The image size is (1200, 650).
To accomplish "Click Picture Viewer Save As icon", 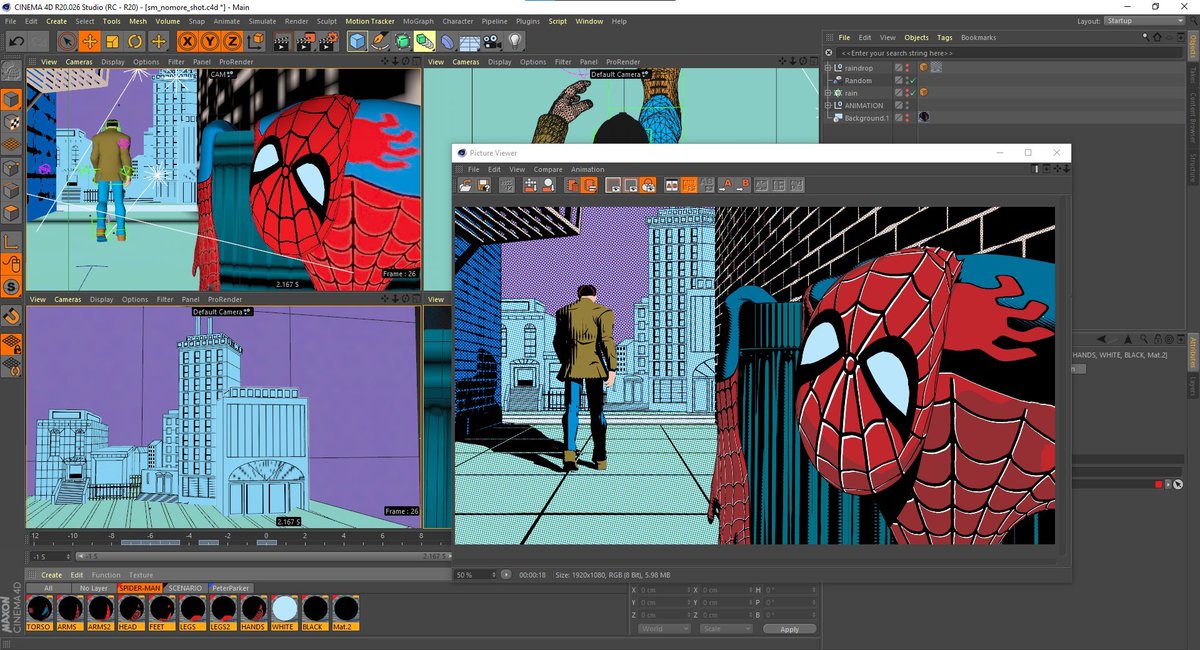I will [x=483, y=185].
